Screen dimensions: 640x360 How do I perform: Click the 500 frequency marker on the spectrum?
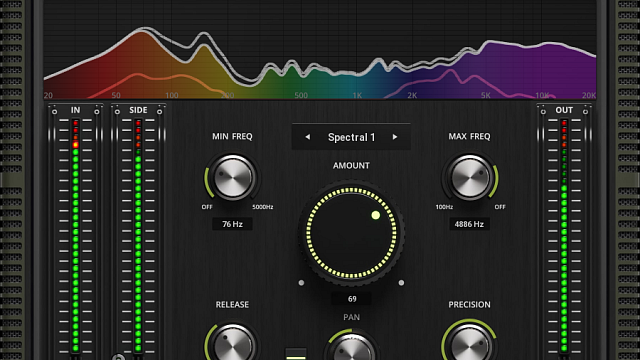[301, 96]
